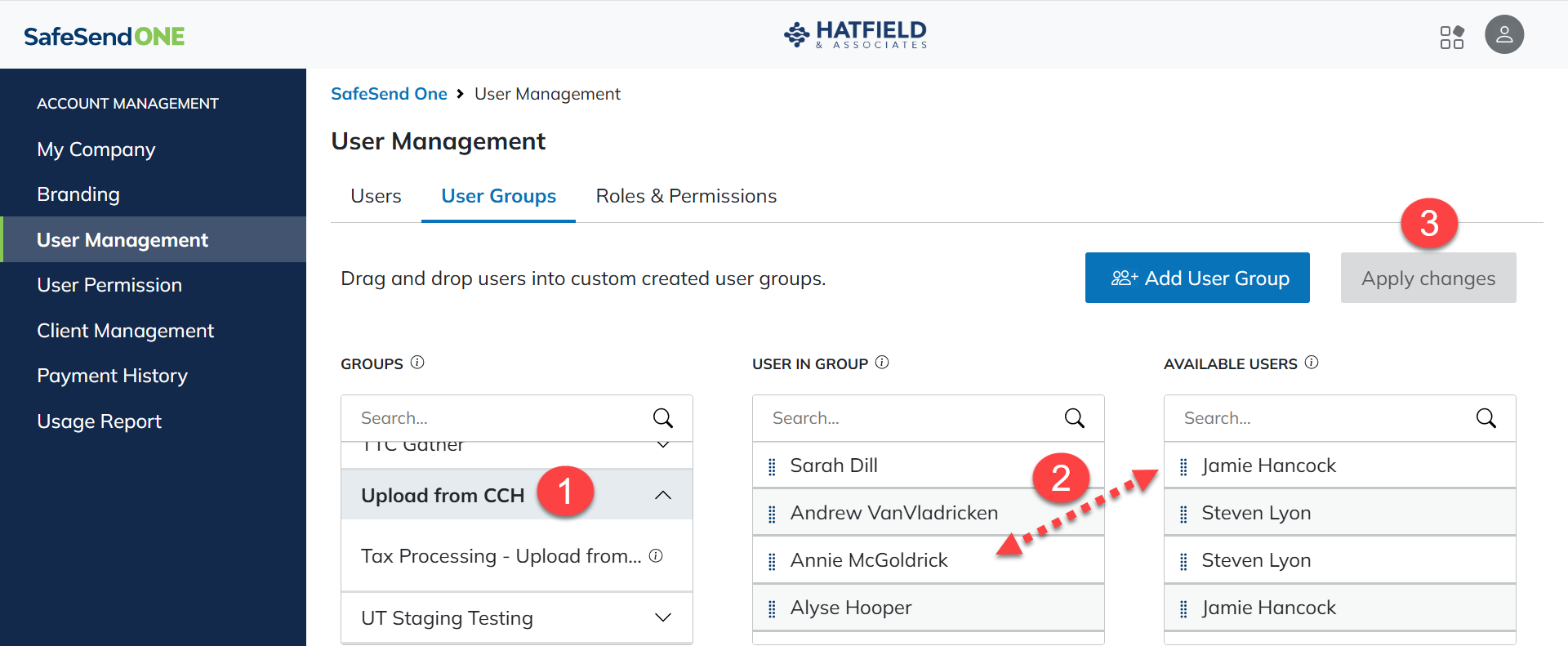Open Client Management in the sidebar
This screenshot has width=1568, height=646.
[x=125, y=331]
